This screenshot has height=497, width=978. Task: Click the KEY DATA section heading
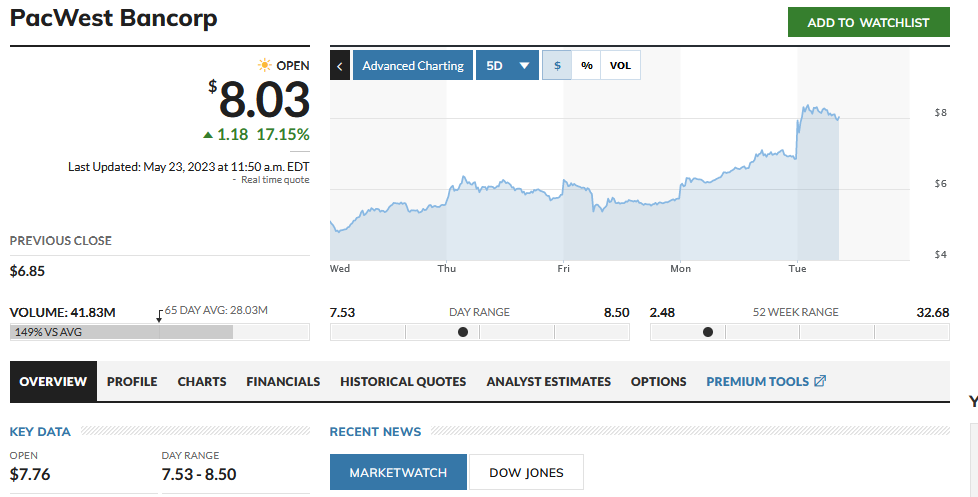click(x=40, y=432)
